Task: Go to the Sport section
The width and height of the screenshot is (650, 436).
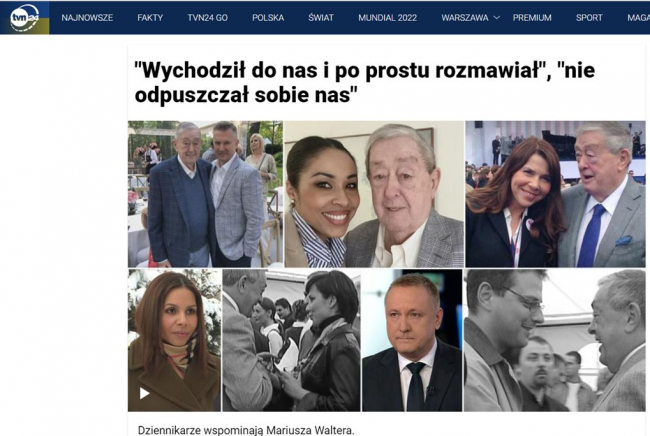Action: click(x=589, y=18)
